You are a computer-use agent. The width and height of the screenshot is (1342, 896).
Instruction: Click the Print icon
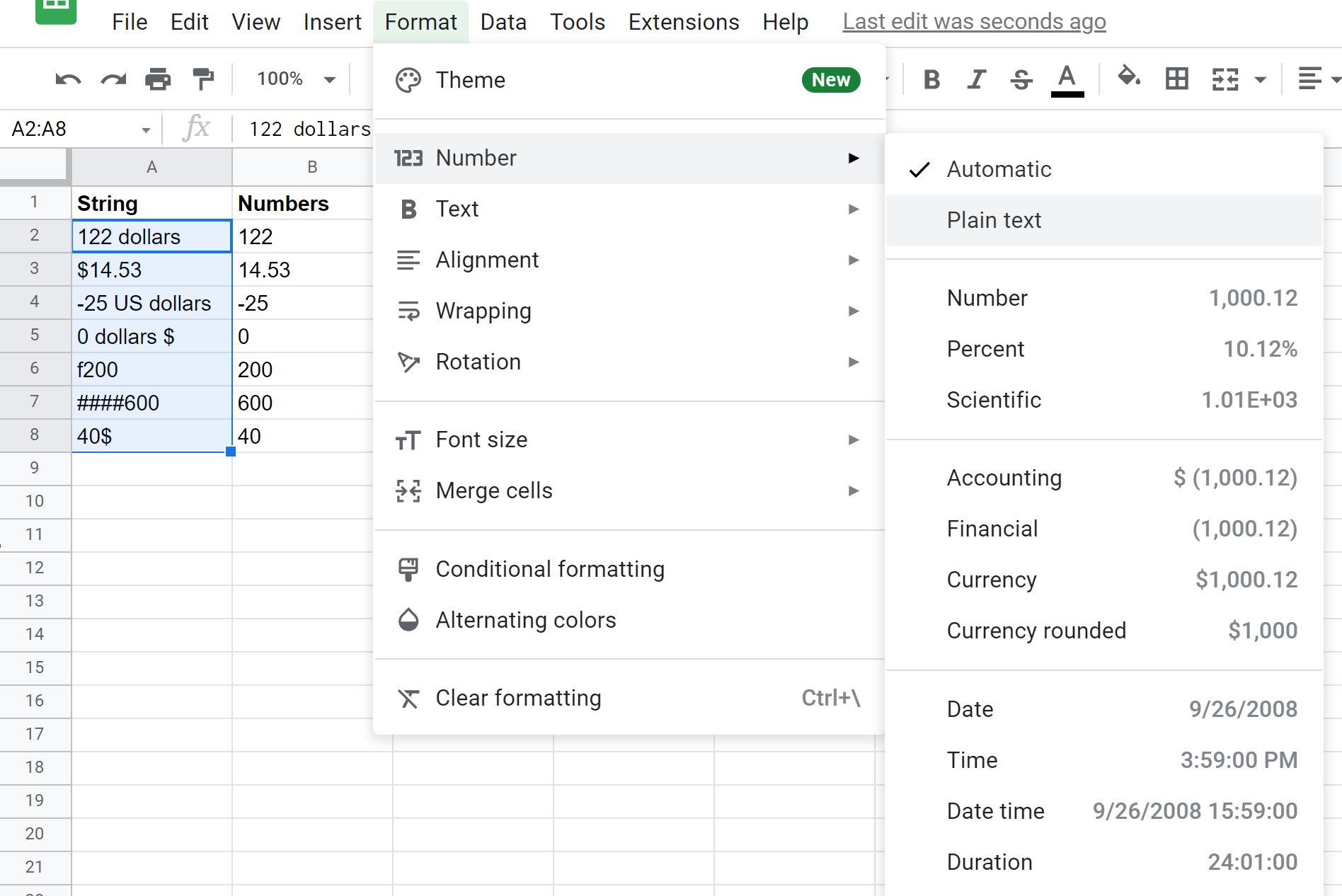pyautogui.click(x=158, y=79)
